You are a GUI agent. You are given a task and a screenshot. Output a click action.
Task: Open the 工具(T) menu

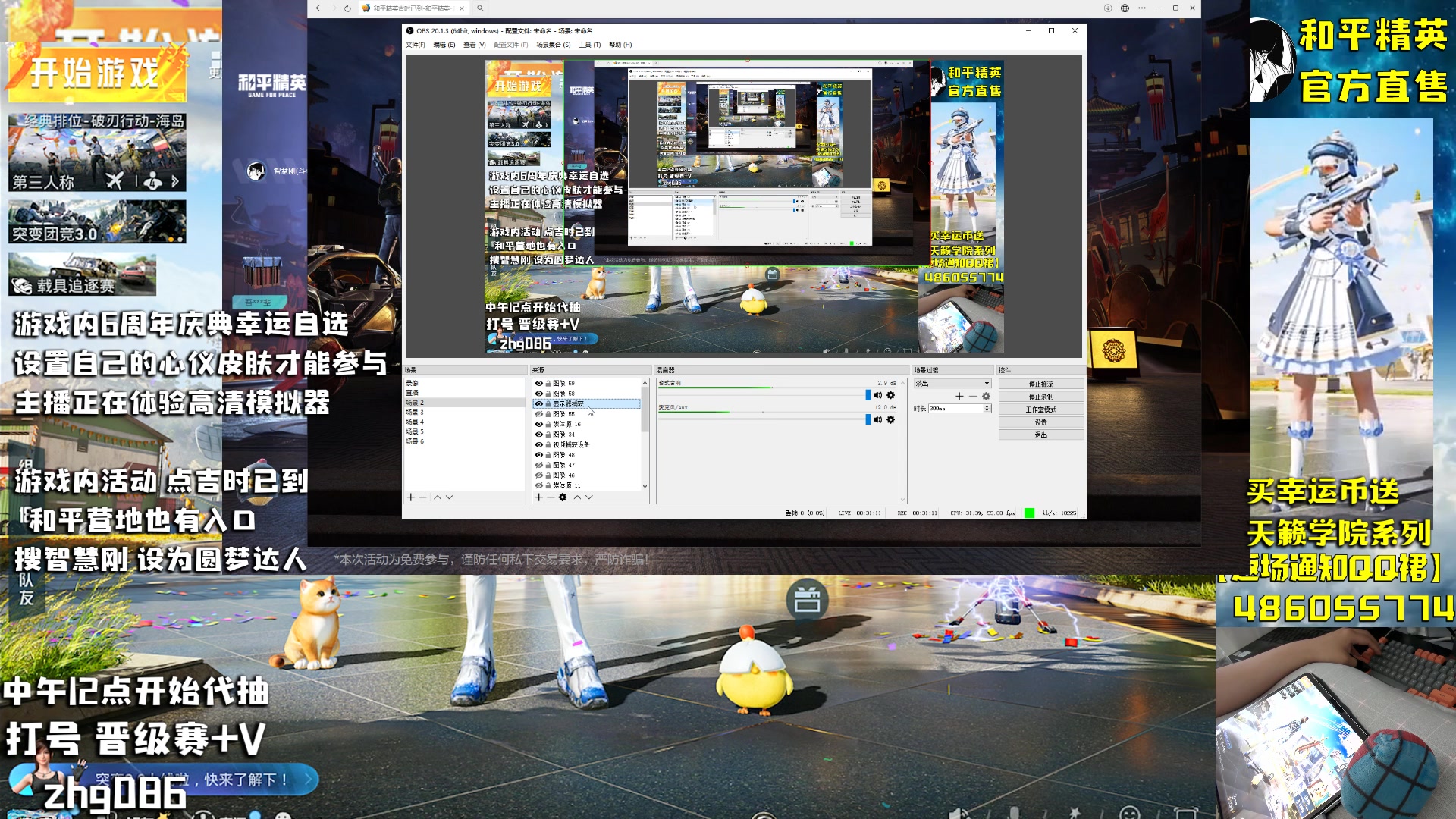[x=589, y=45]
